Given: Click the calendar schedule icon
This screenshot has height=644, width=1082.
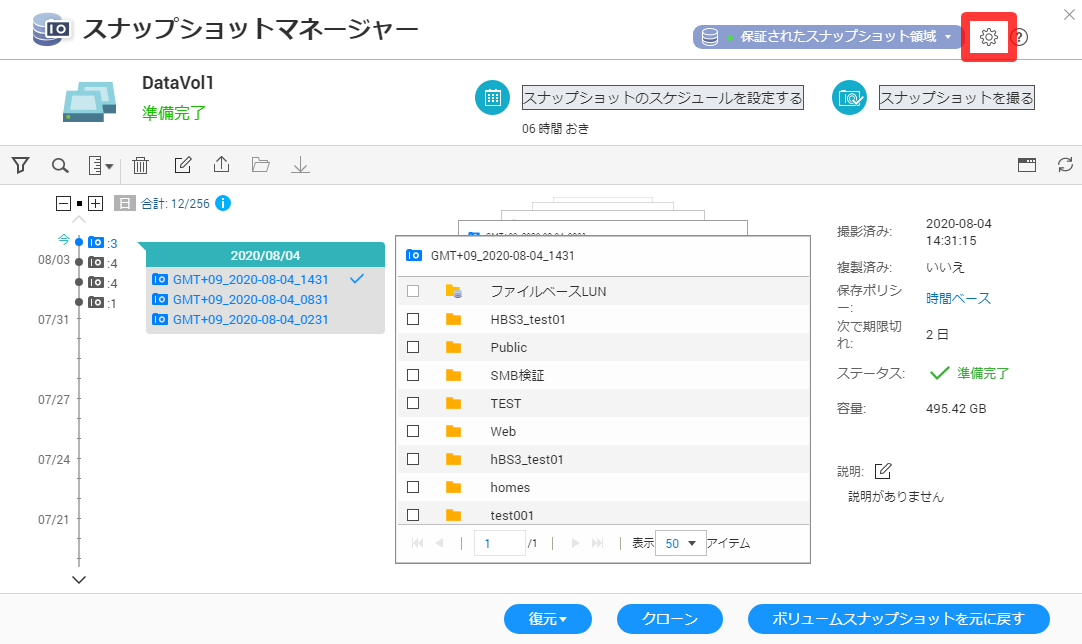Looking at the screenshot, I should pyautogui.click(x=492, y=97).
